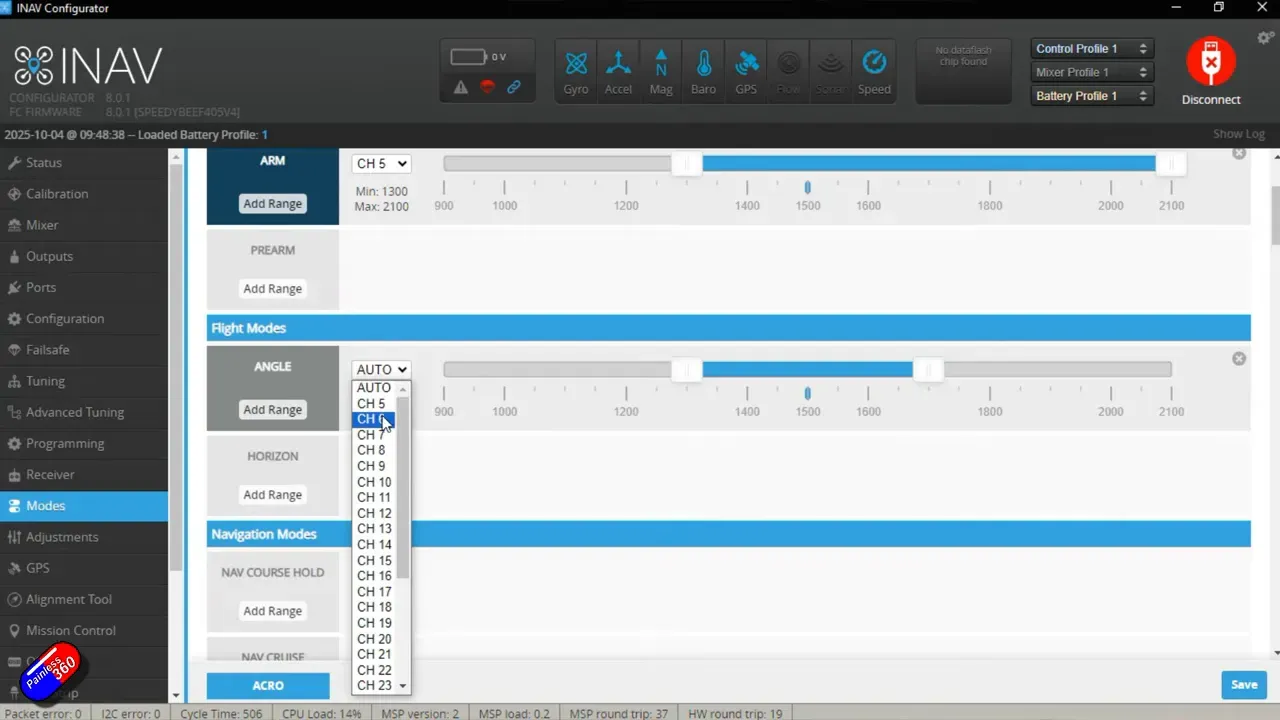Image resolution: width=1280 pixels, height=720 pixels.
Task: Open the ARM channel CH 5 dropdown
Action: pyautogui.click(x=381, y=164)
